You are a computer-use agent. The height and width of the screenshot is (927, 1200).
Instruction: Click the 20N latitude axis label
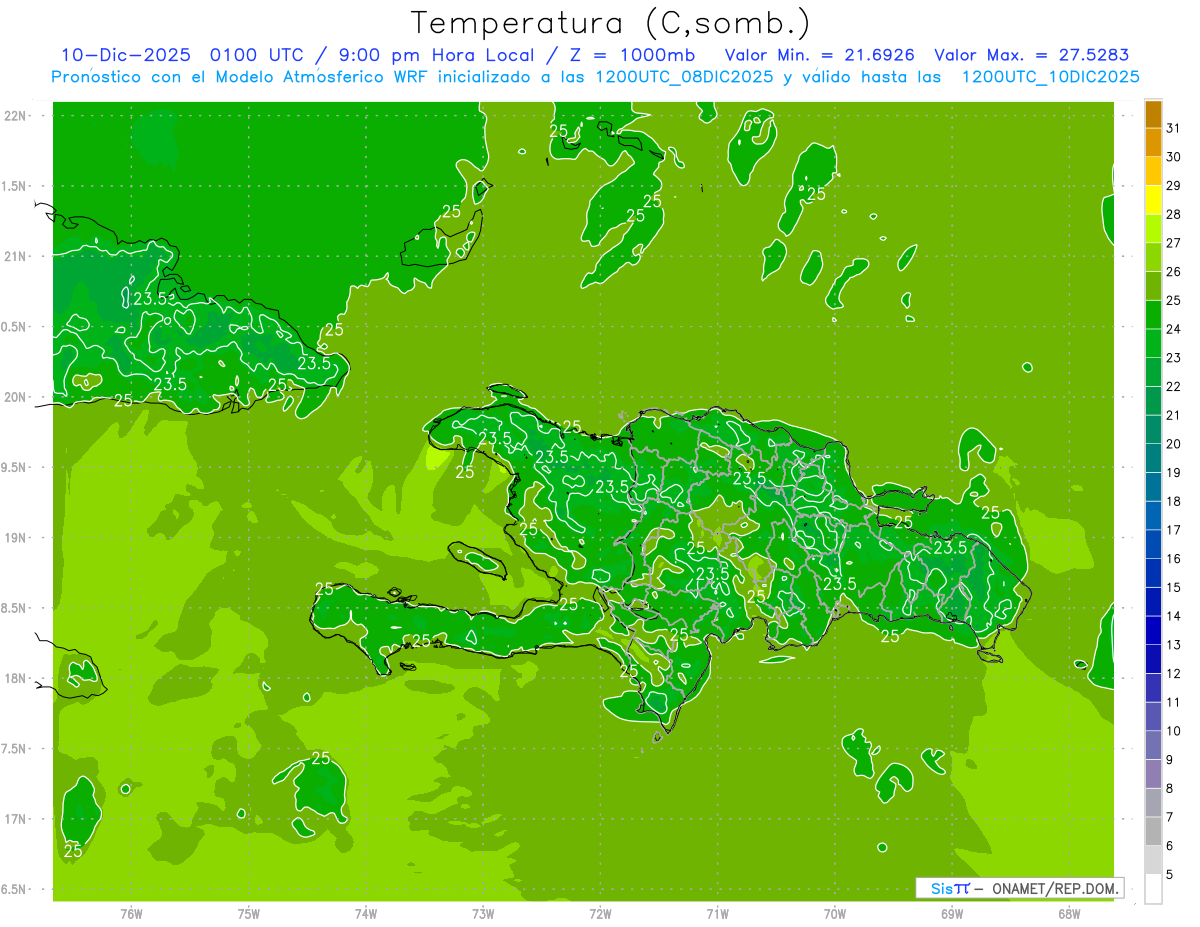[14, 397]
